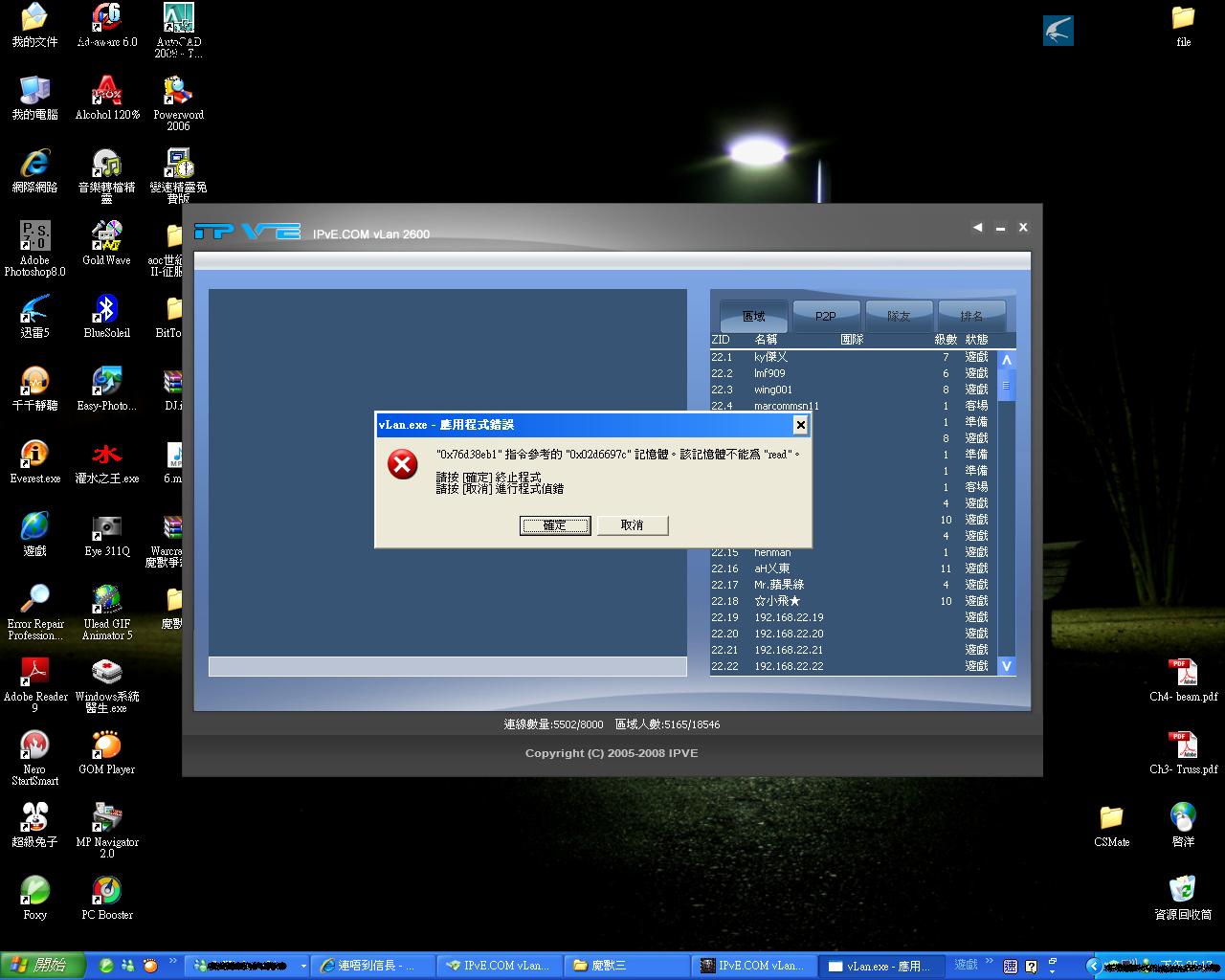The height and width of the screenshot is (980, 1225).
Task: Switch to the P2P tab
Action: [x=826, y=316]
